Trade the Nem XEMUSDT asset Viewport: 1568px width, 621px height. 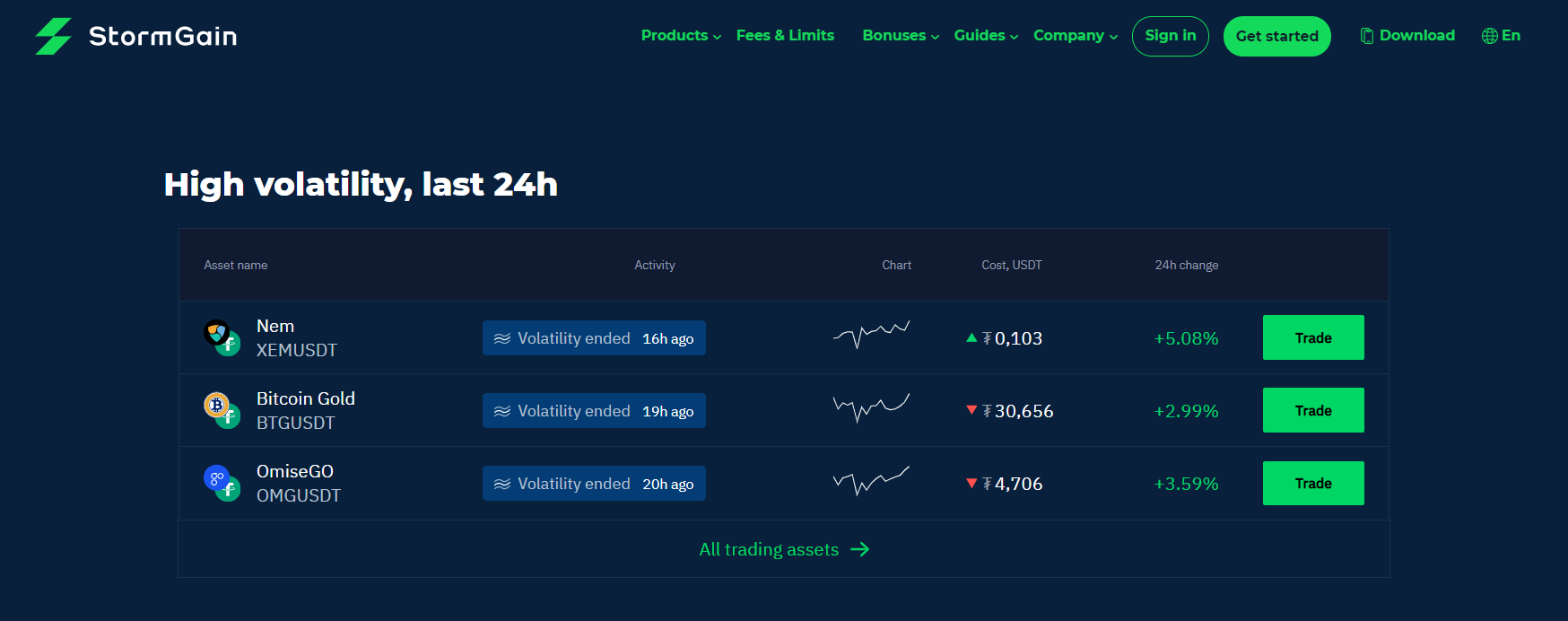tap(1313, 337)
